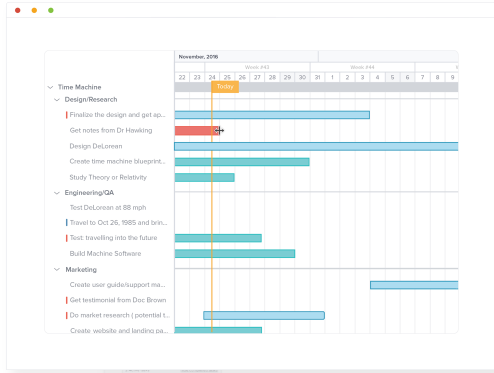Click the Create time machine blueprint bar

click(242, 162)
